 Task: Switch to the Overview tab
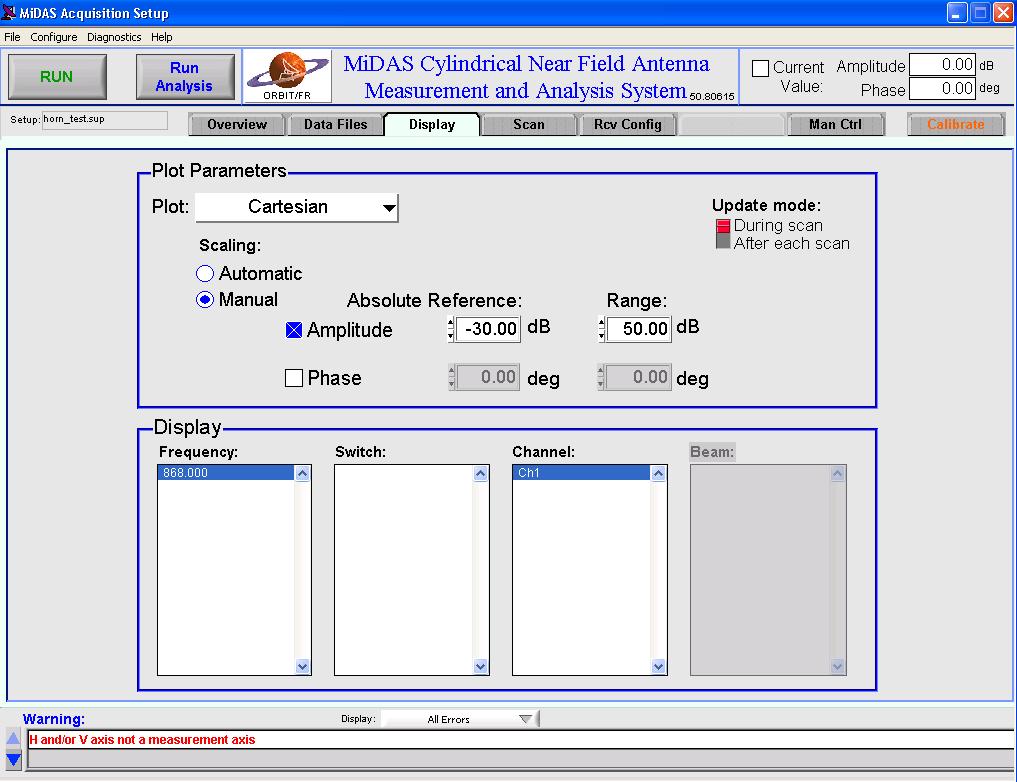[237, 124]
